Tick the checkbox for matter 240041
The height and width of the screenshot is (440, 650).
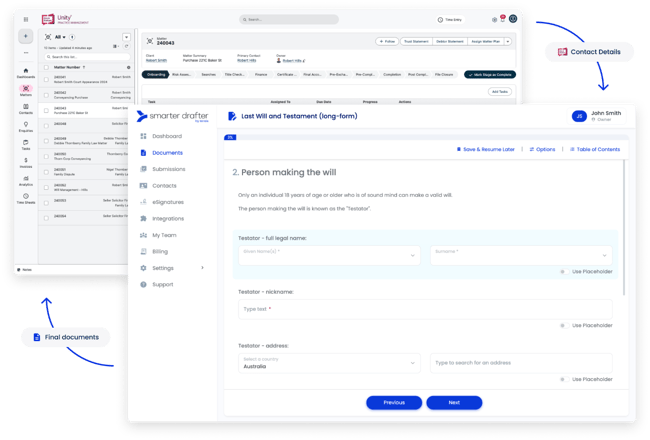point(46,78)
